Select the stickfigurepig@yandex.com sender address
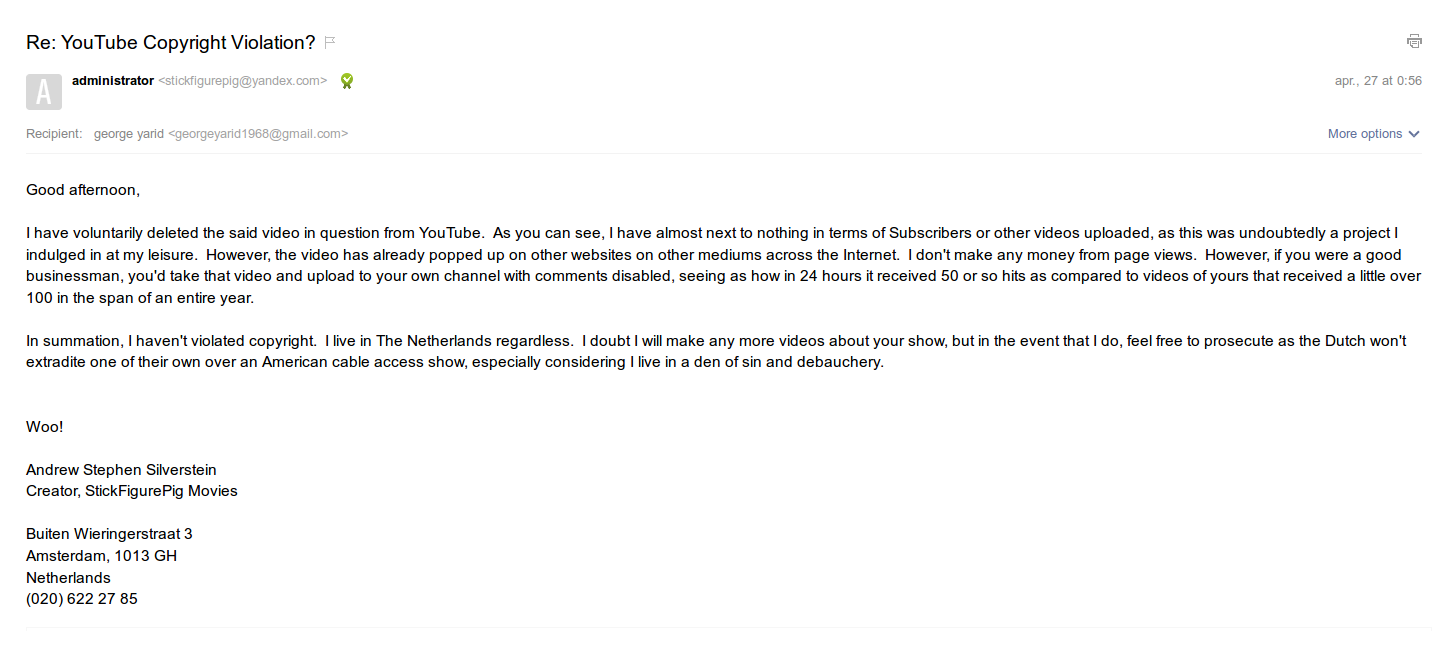The image size is (1450, 650). point(243,81)
